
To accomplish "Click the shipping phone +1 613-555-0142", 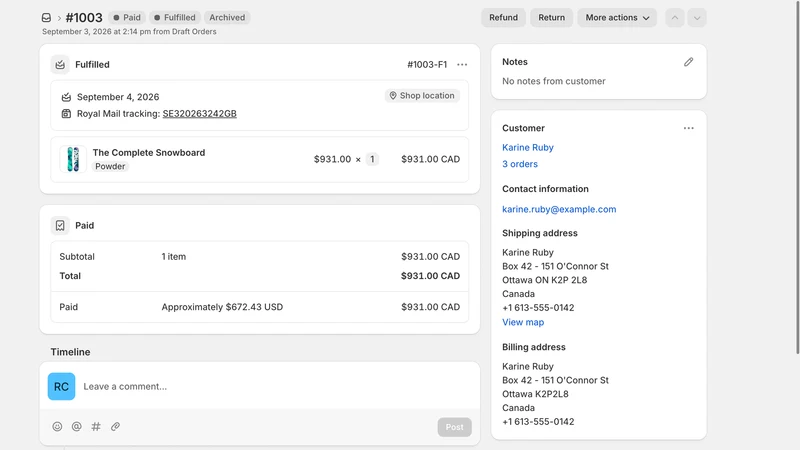I will point(538,308).
